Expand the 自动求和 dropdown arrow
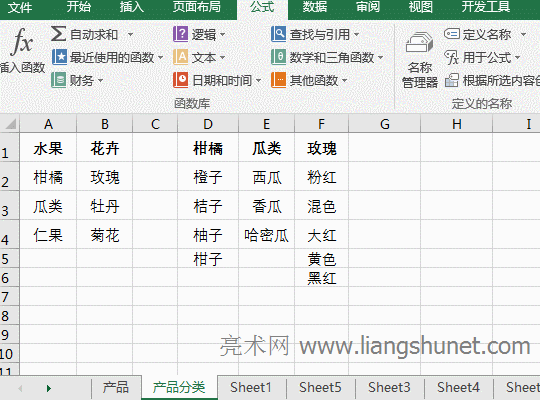Image resolution: width=540 pixels, height=400 pixels. pos(130,34)
